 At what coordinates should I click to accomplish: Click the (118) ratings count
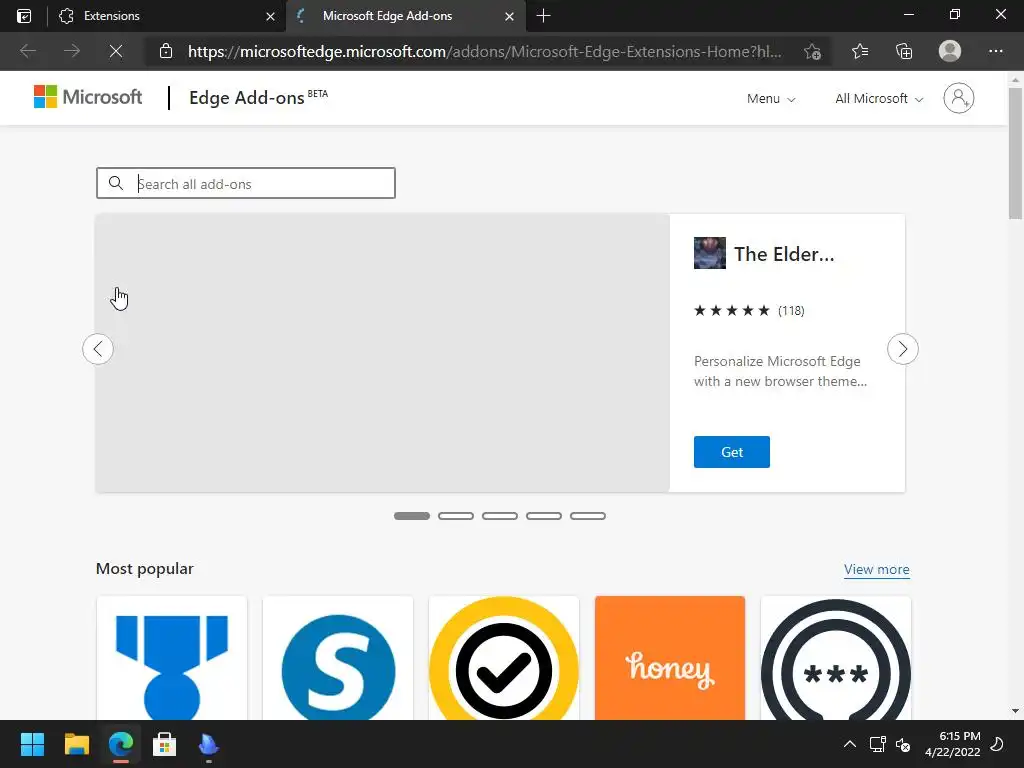(791, 311)
